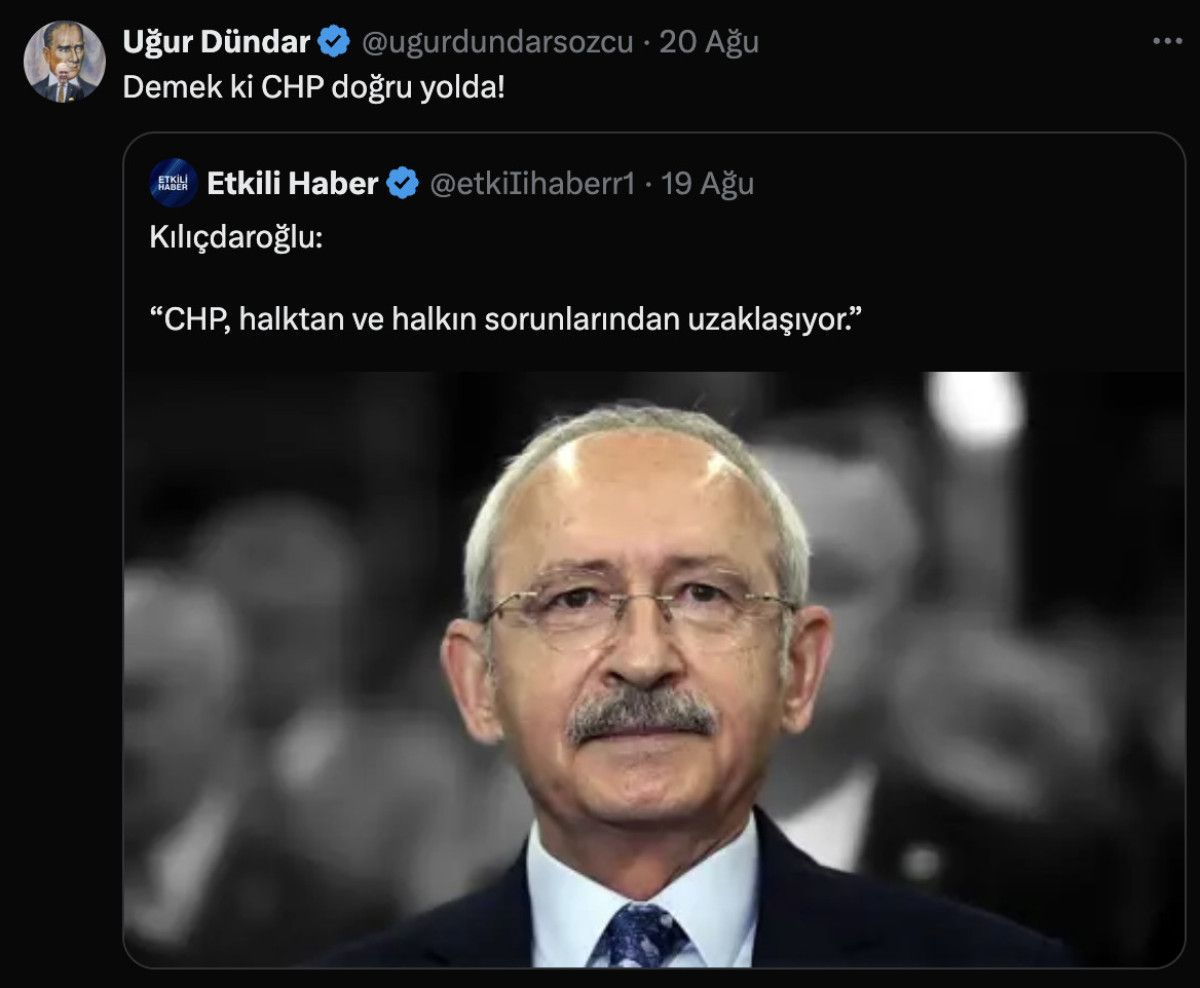Open the @ugurdundarsozcu handle link
Screen dimensions: 1200x988
click(x=496, y=42)
